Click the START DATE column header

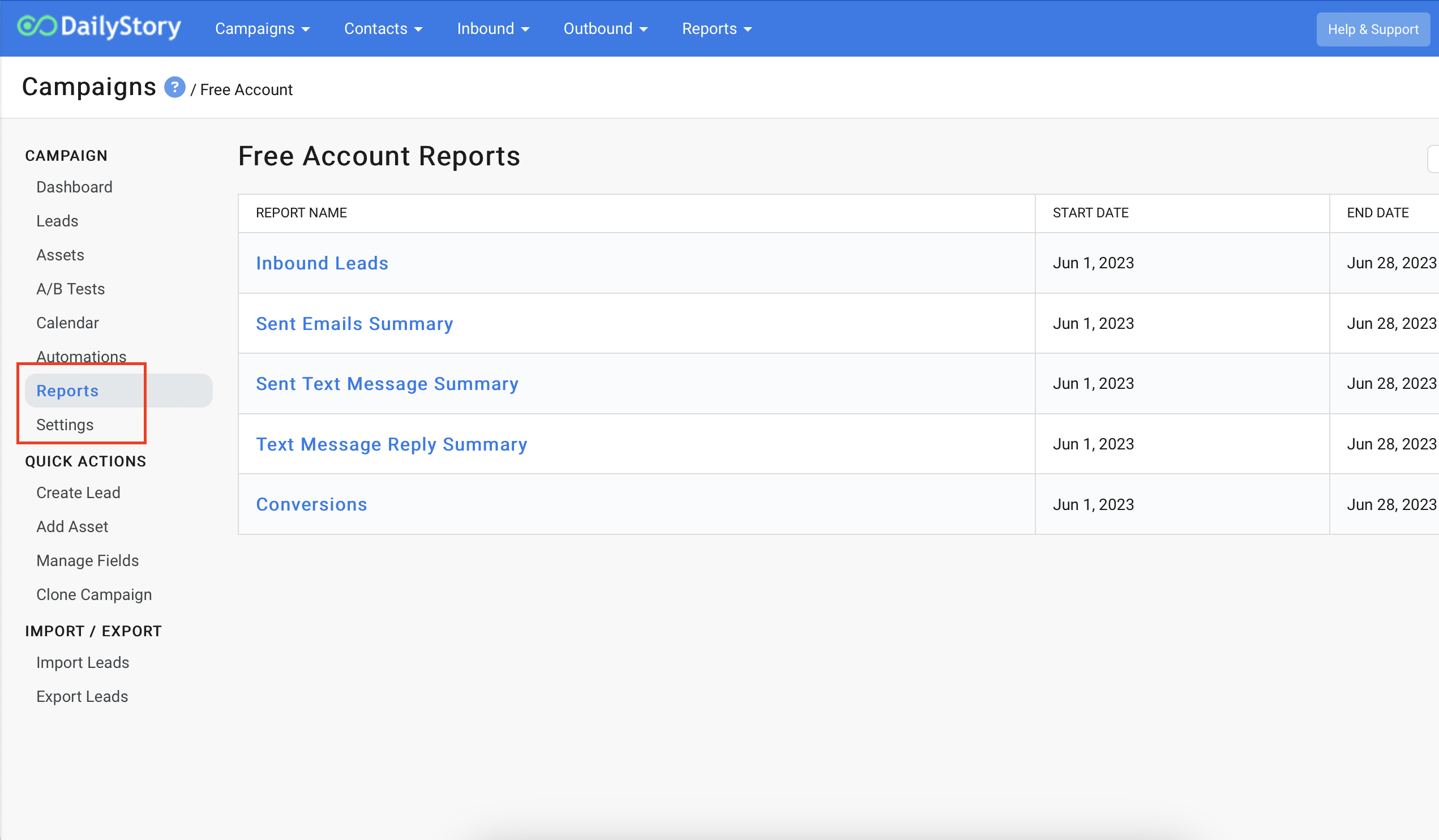click(x=1091, y=213)
